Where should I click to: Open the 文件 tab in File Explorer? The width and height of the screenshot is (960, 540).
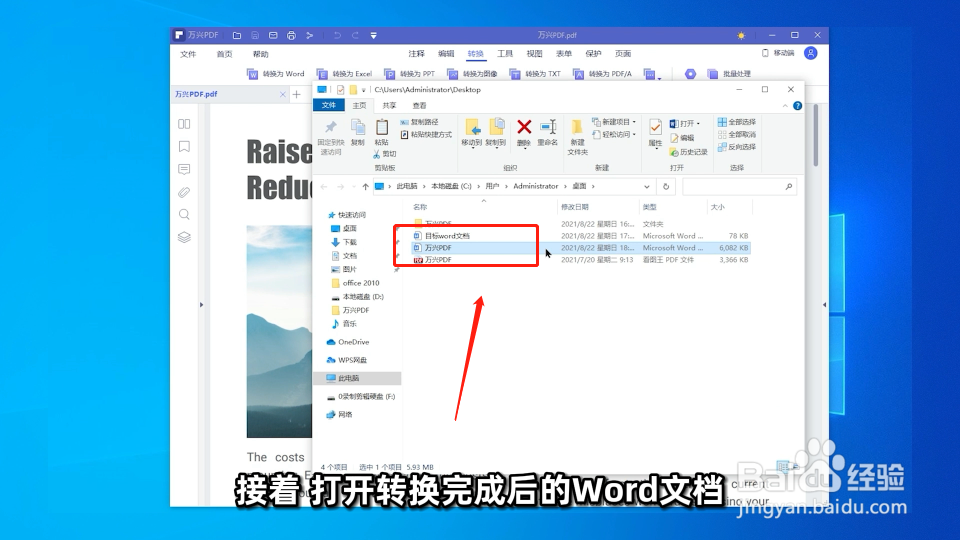(x=329, y=105)
